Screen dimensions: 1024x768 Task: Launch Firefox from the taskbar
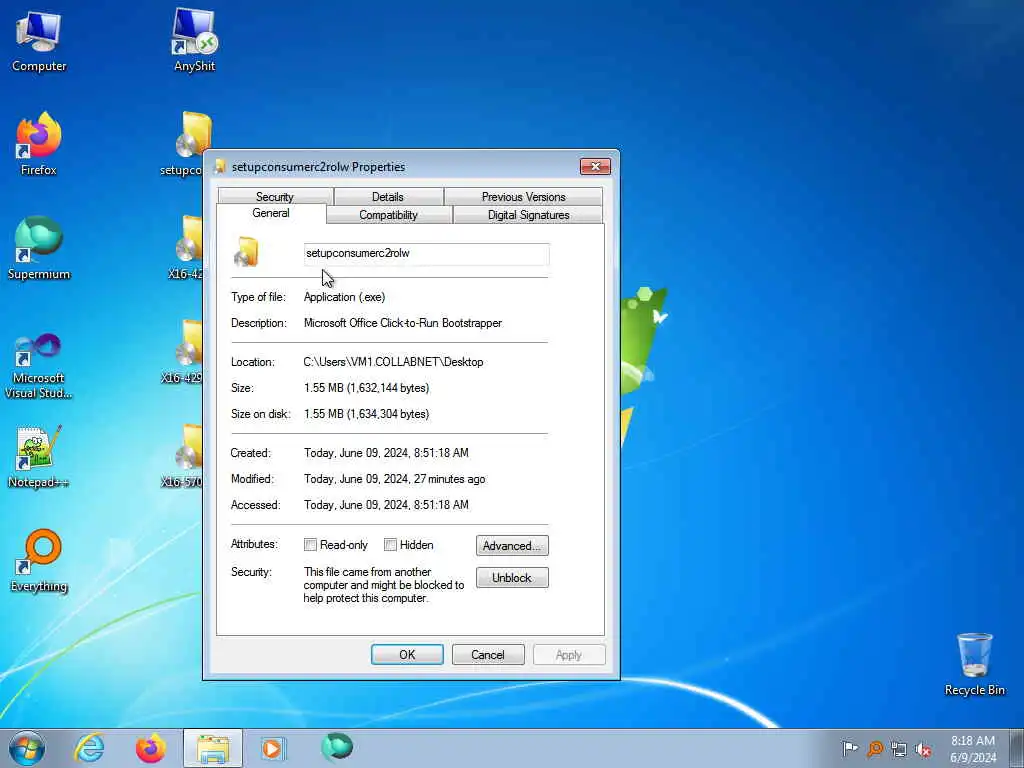coord(150,748)
